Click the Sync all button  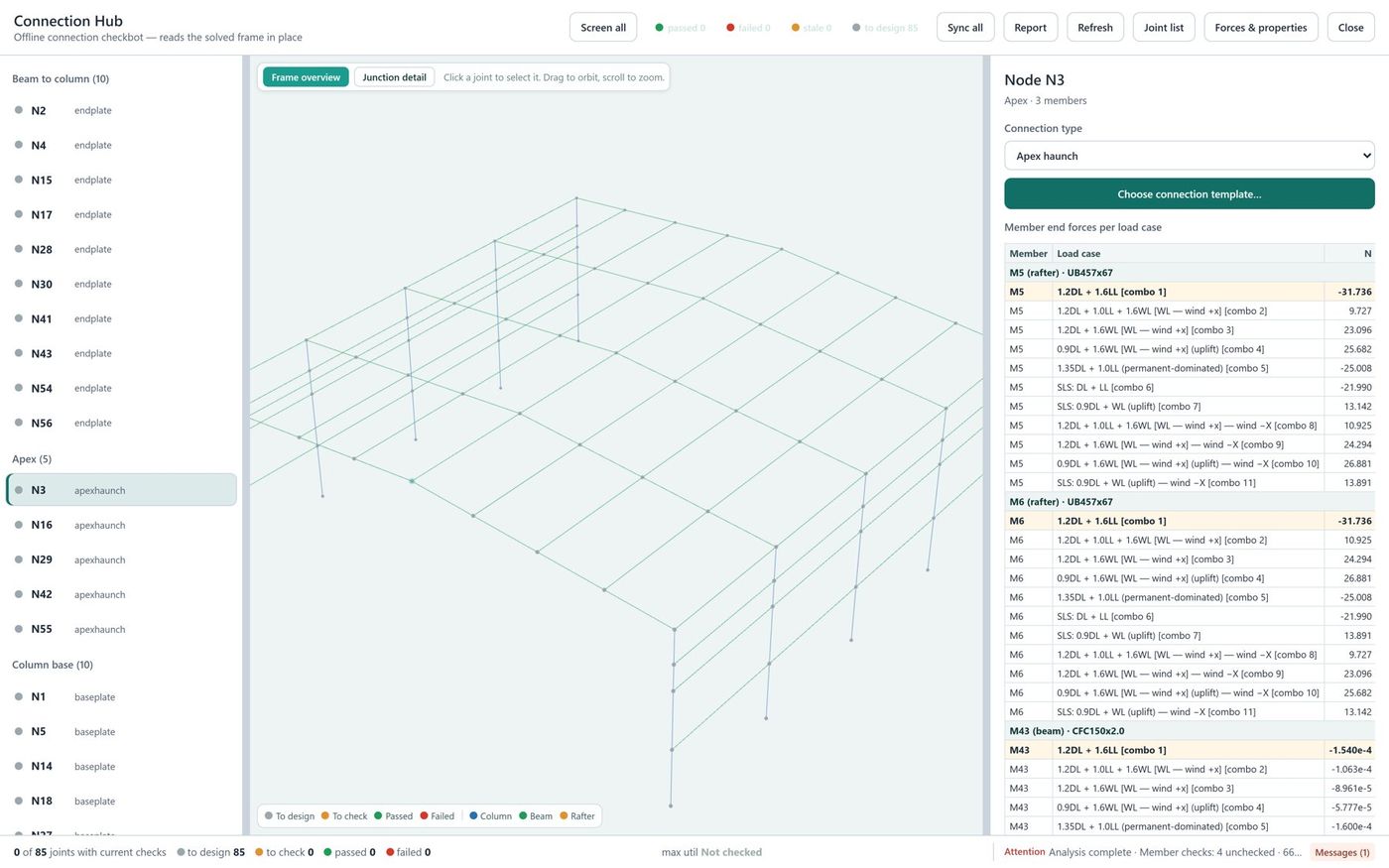[965, 28]
